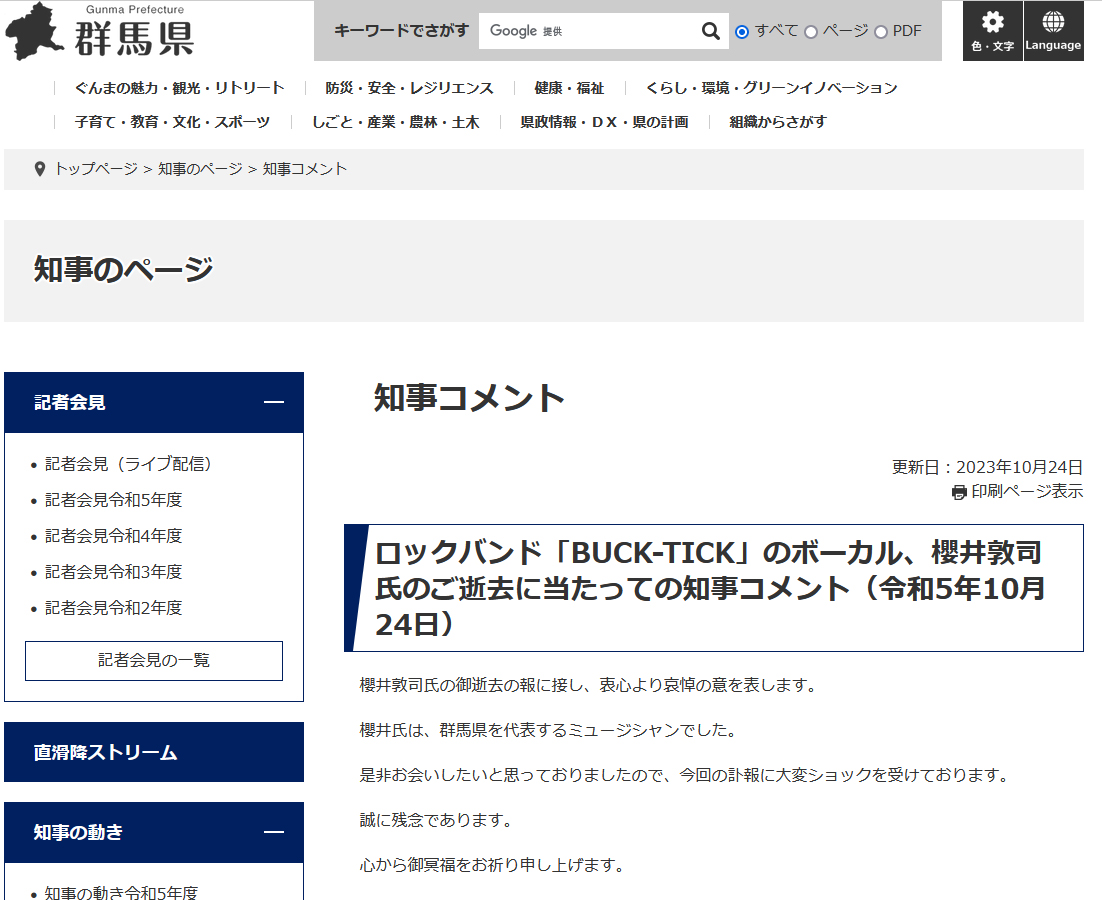Screen dimensions: 1102x900
Task: Select the PDF radio button
Action: coord(881,32)
